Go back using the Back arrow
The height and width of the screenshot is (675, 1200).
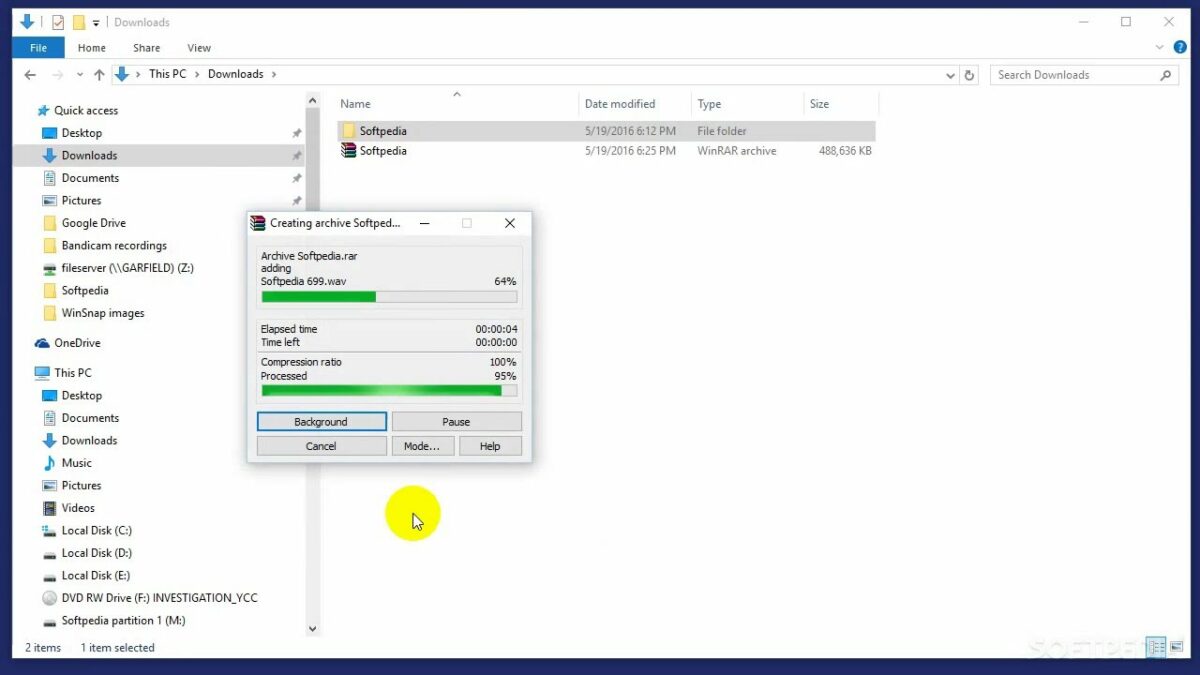tap(31, 75)
